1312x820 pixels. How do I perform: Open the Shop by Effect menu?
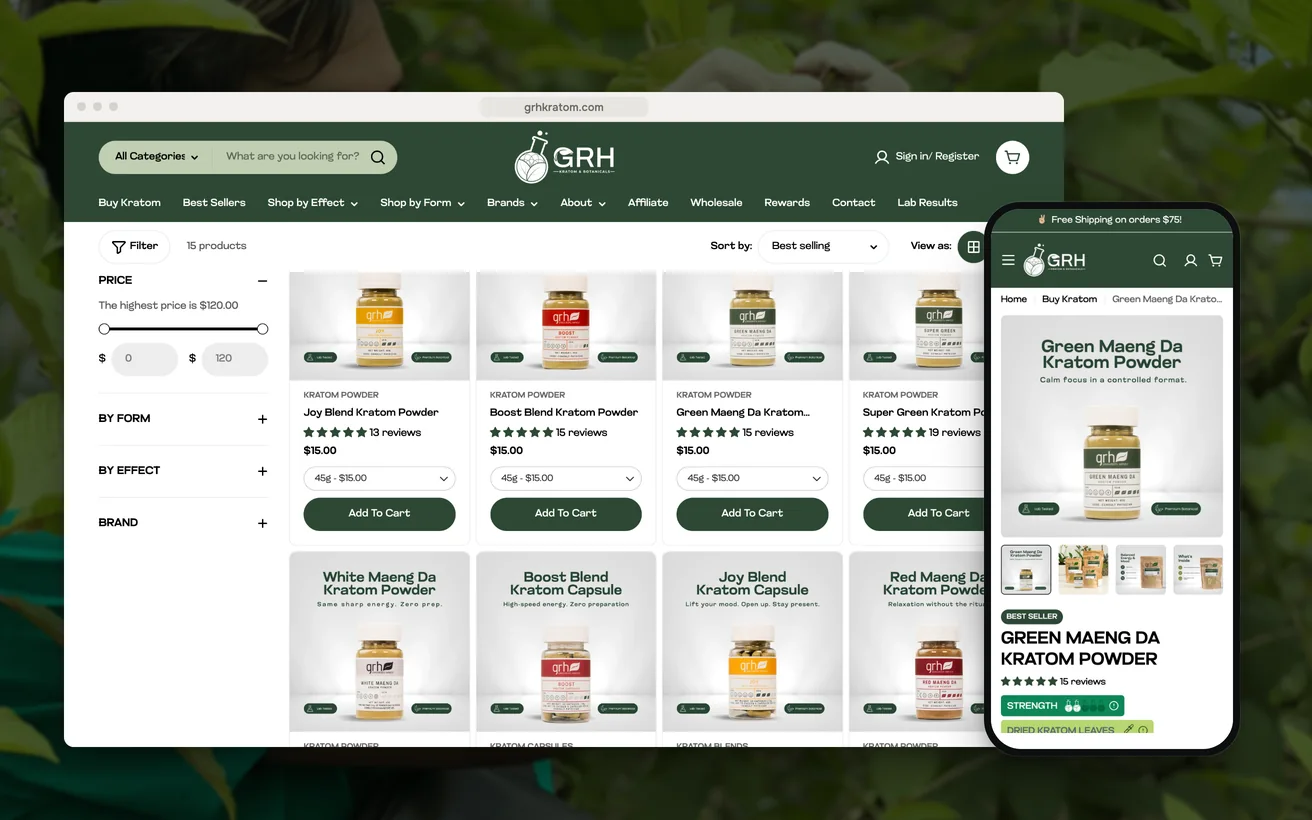tap(312, 203)
